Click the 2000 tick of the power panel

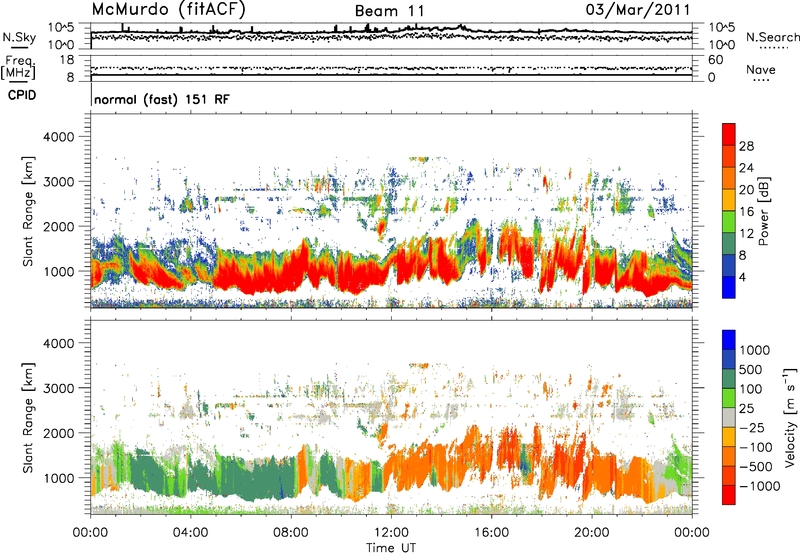59,226
